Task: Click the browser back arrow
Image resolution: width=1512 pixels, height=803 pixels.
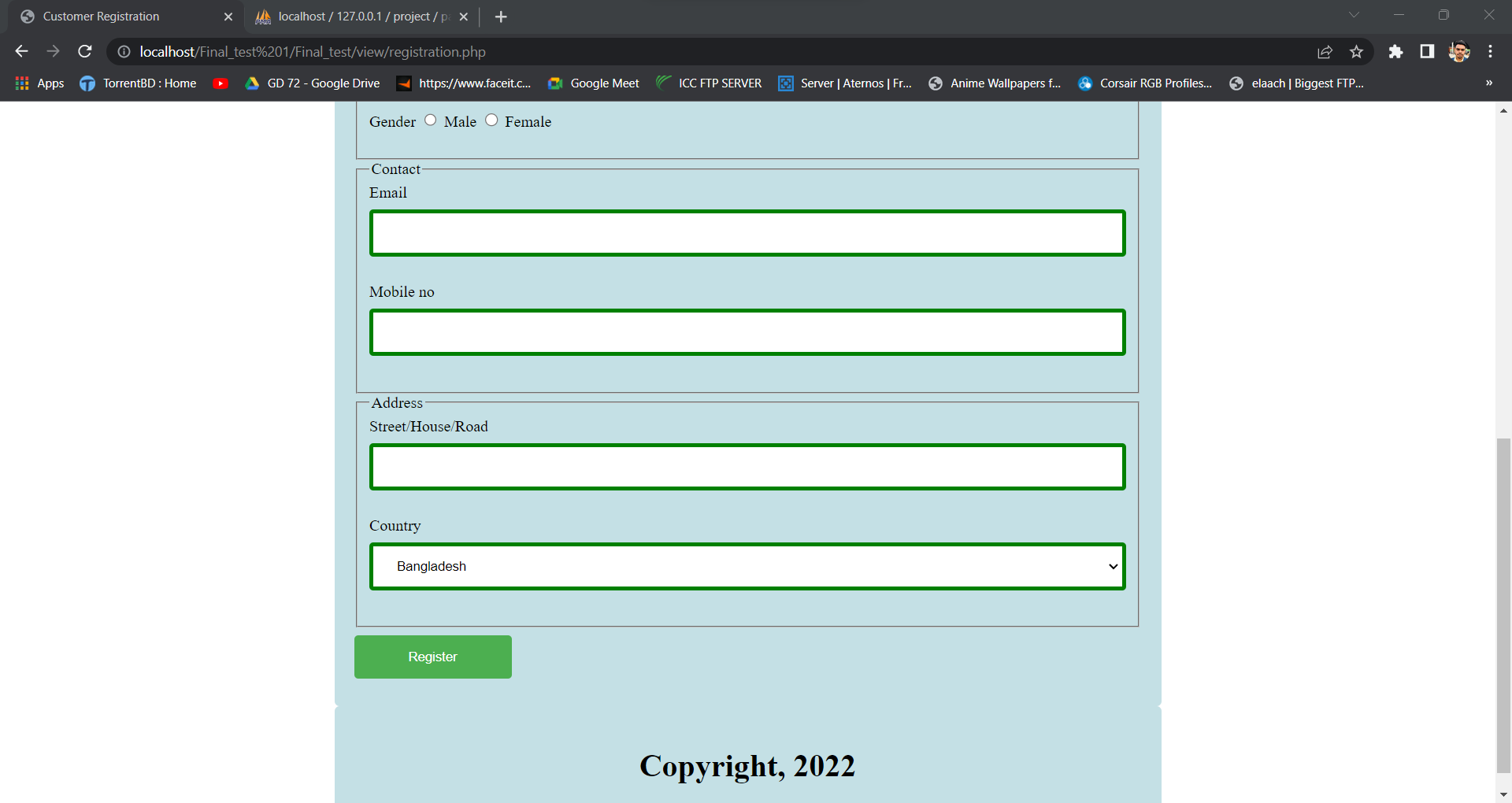Action: tap(20, 51)
